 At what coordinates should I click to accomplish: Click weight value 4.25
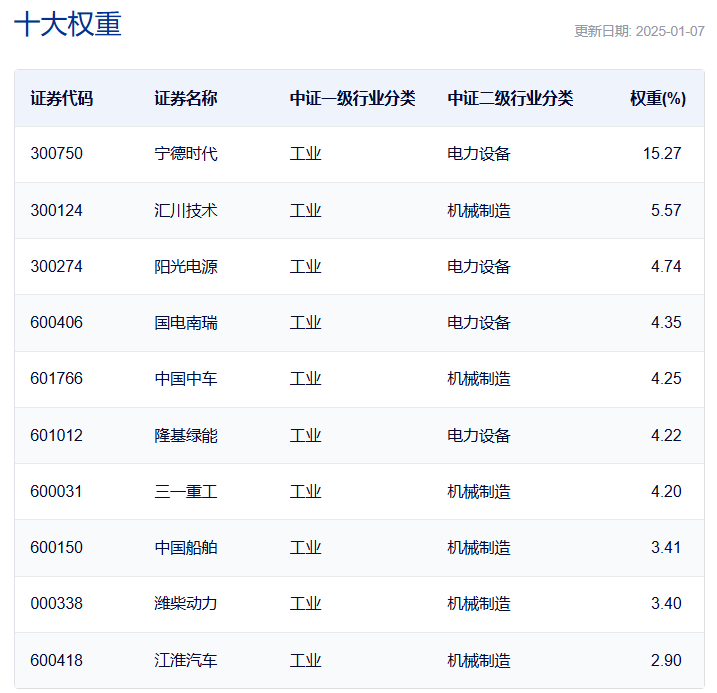[x=666, y=378]
